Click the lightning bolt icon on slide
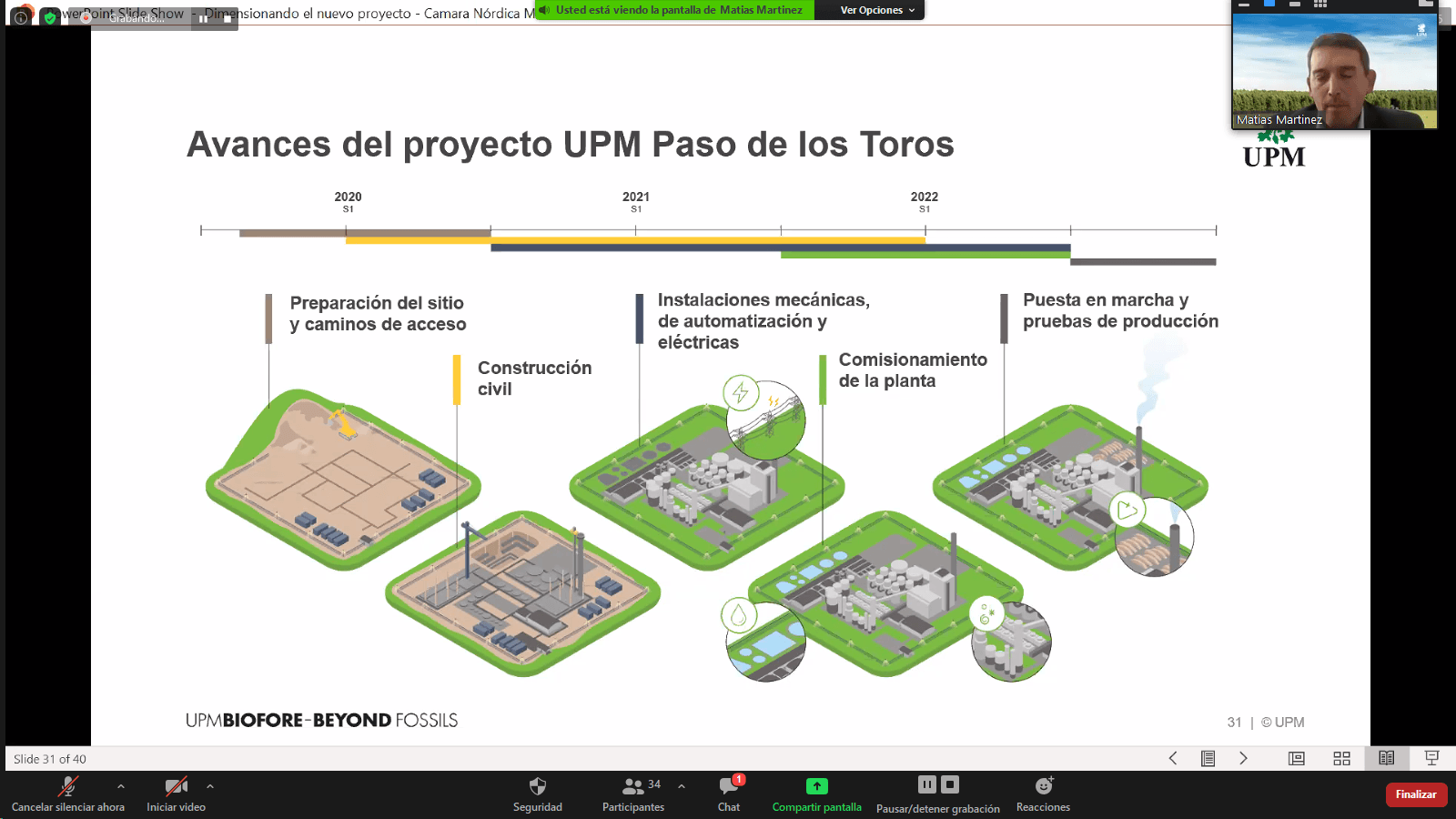Viewport: 1456px width, 819px height. point(741,393)
